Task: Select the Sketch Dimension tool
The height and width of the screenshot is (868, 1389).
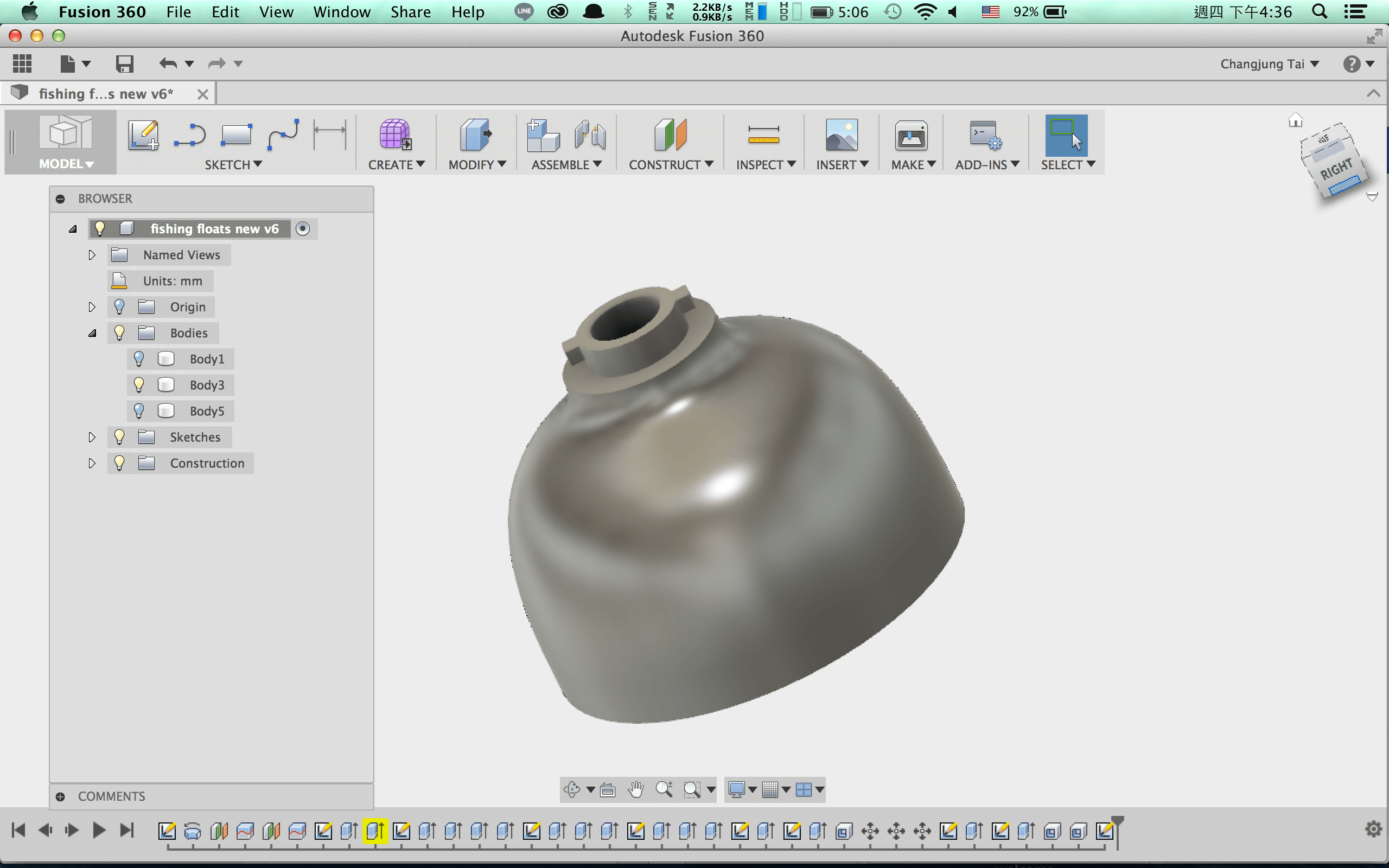Action: [x=330, y=135]
